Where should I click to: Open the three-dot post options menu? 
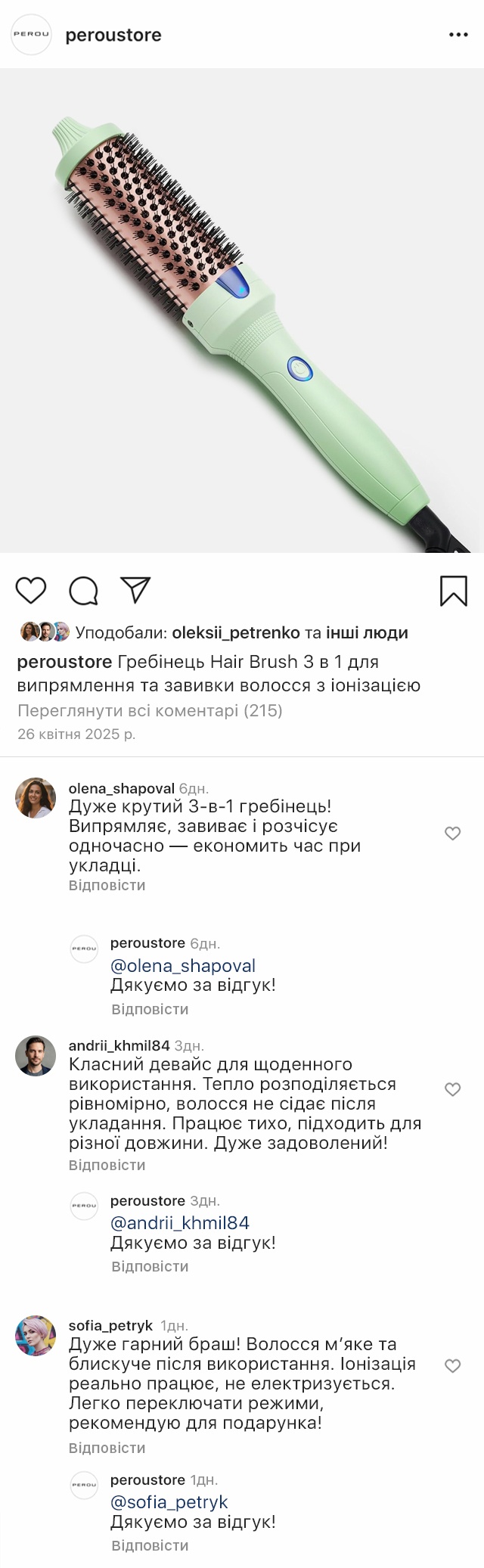click(x=458, y=35)
